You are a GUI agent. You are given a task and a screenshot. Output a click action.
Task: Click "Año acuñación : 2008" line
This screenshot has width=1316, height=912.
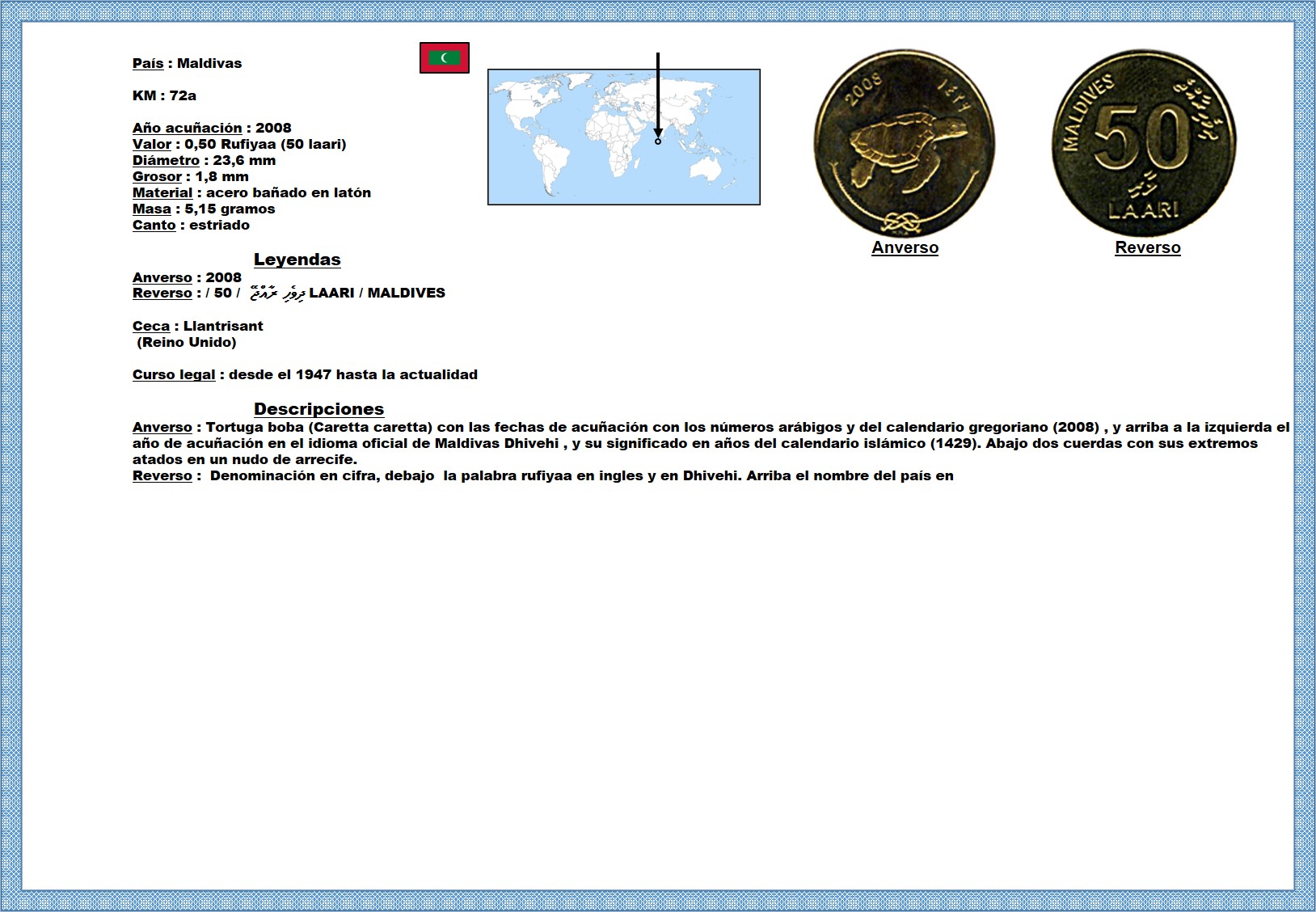click(x=212, y=128)
